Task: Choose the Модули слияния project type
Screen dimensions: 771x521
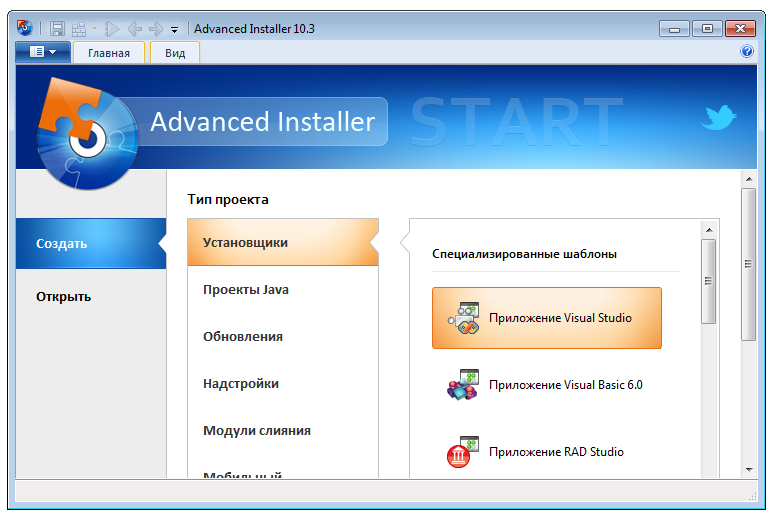Action: tap(283, 431)
